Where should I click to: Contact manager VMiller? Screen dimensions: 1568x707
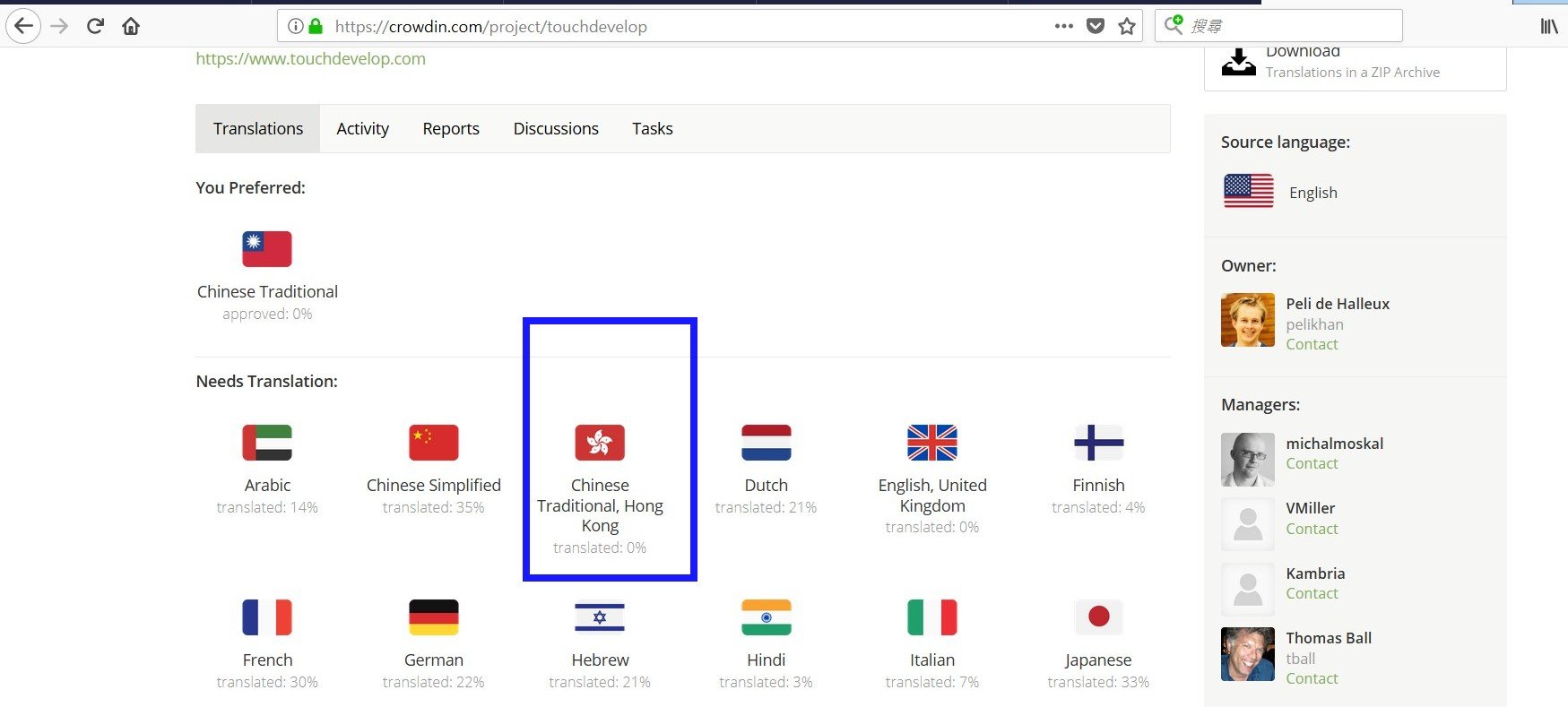1312,530
